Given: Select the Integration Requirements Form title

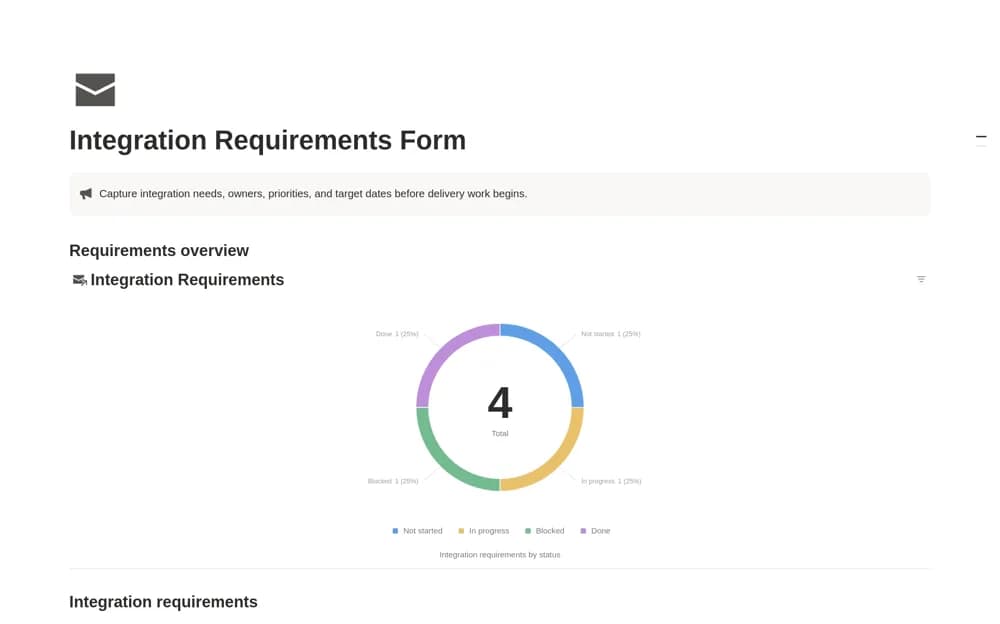Looking at the screenshot, I should 267,140.
